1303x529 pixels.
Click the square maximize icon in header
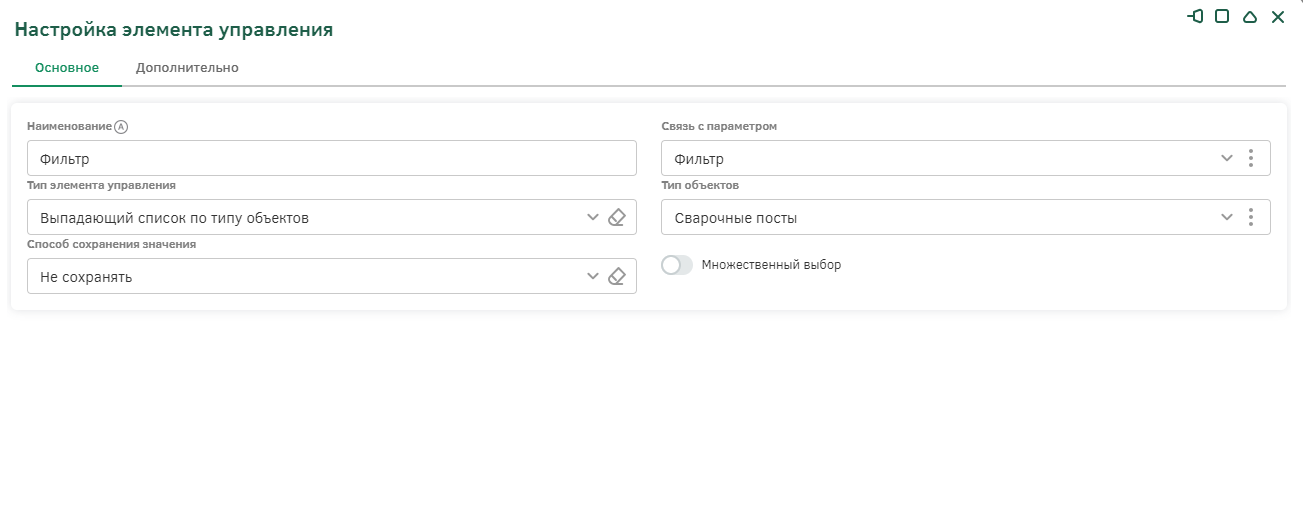click(x=1222, y=16)
